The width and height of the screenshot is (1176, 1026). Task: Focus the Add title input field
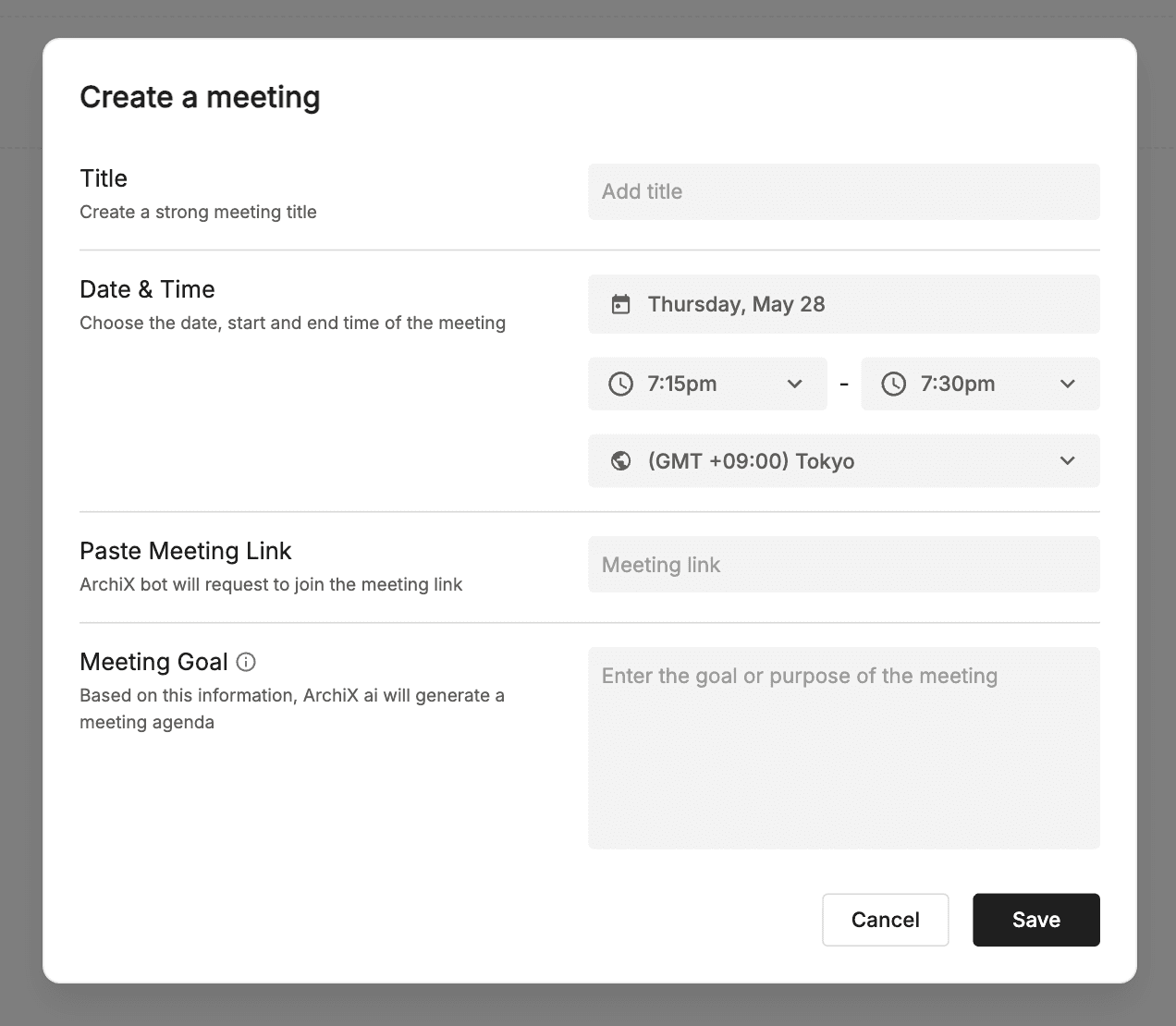[844, 191]
